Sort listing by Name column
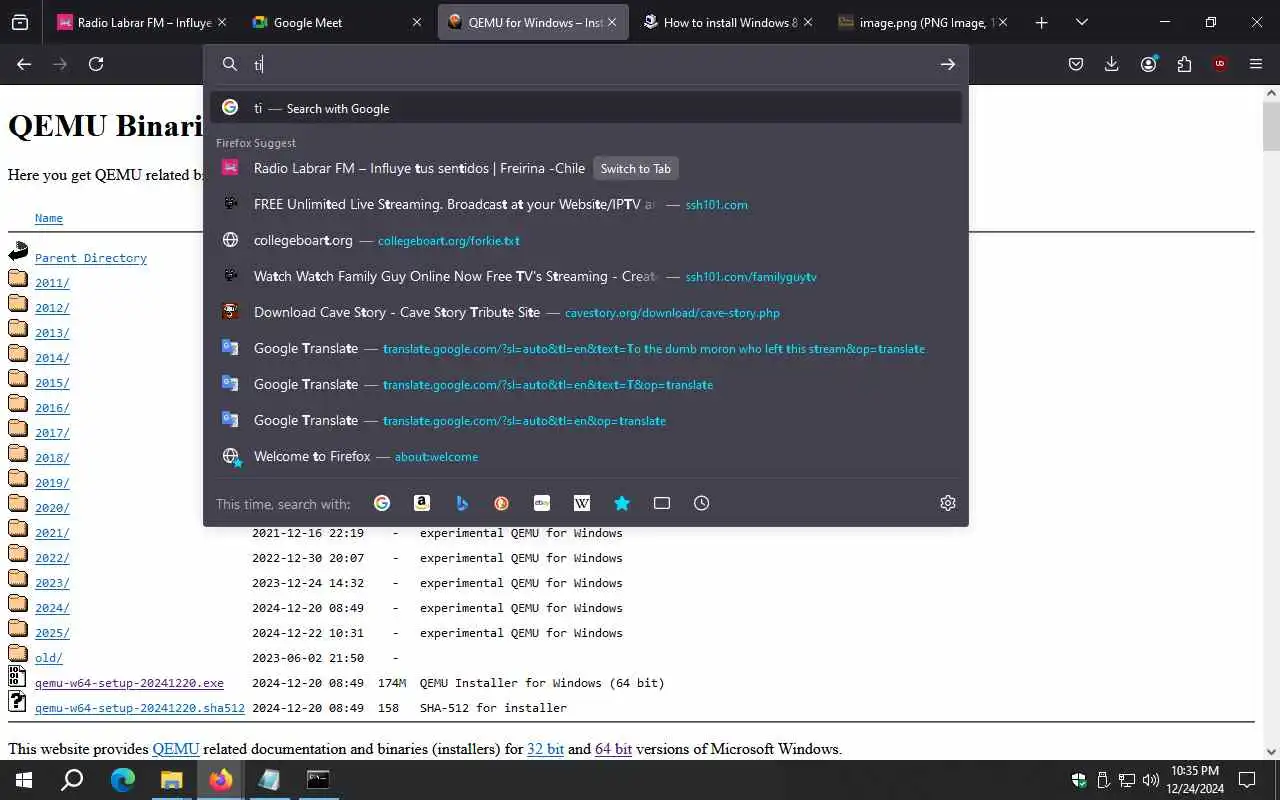This screenshot has height=800, width=1280. [49, 218]
